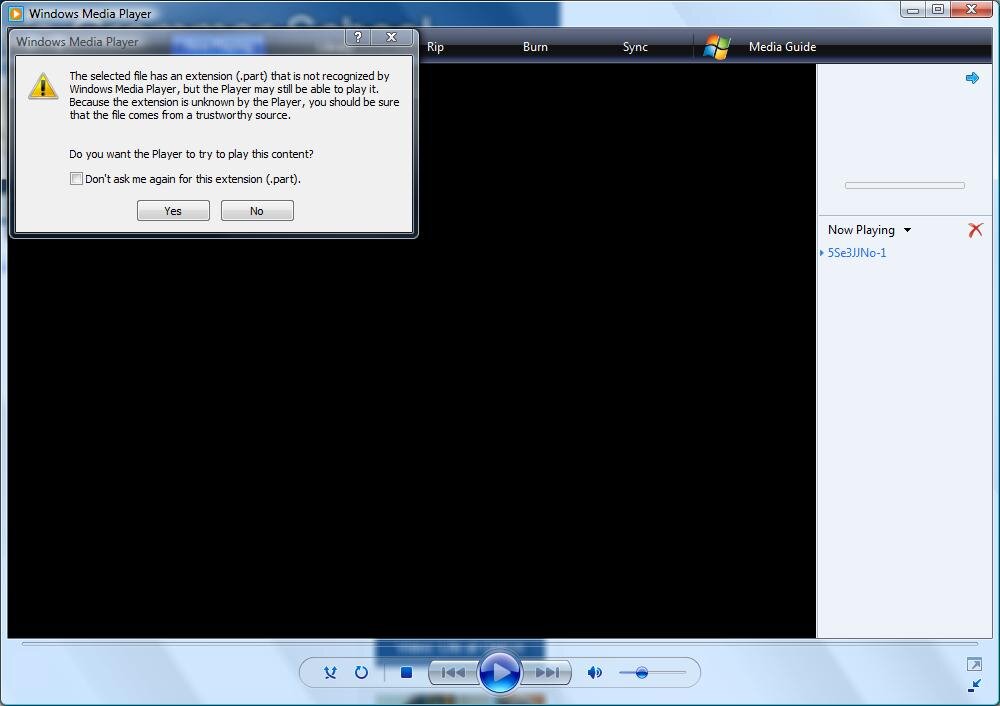Screen dimensions: 1000x706
Task: Select the playlist item 5Se3JJNo-1
Action: click(857, 253)
